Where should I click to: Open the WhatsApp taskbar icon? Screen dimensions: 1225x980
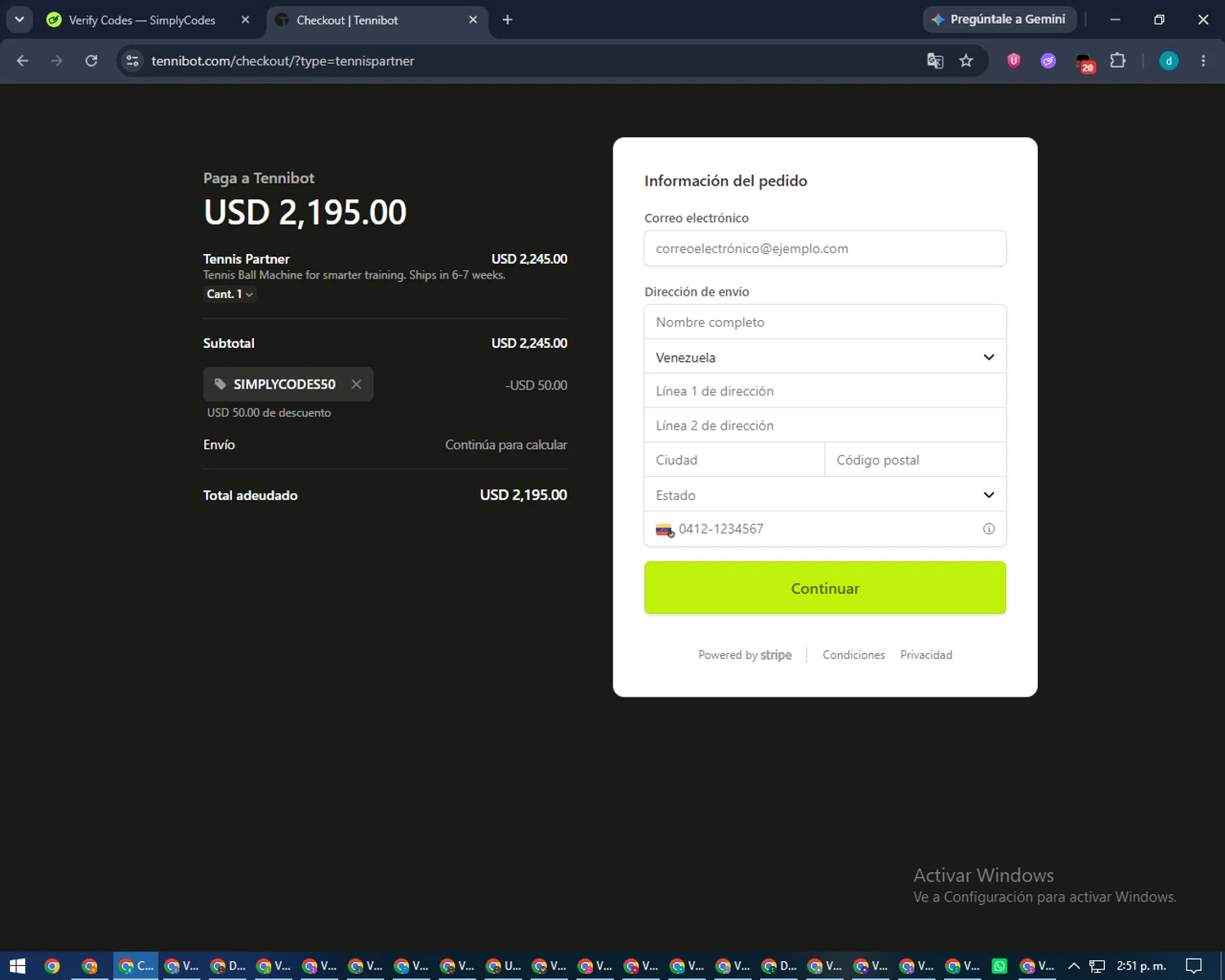tap(1000, 966)
